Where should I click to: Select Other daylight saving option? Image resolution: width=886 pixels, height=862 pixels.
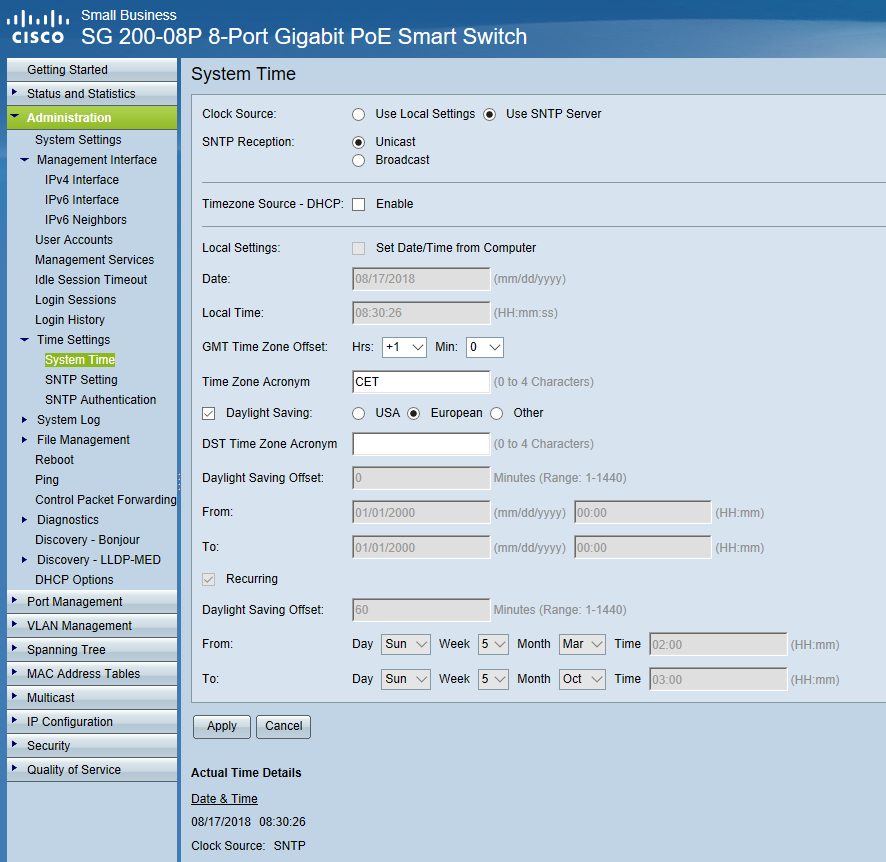[496, 413]
